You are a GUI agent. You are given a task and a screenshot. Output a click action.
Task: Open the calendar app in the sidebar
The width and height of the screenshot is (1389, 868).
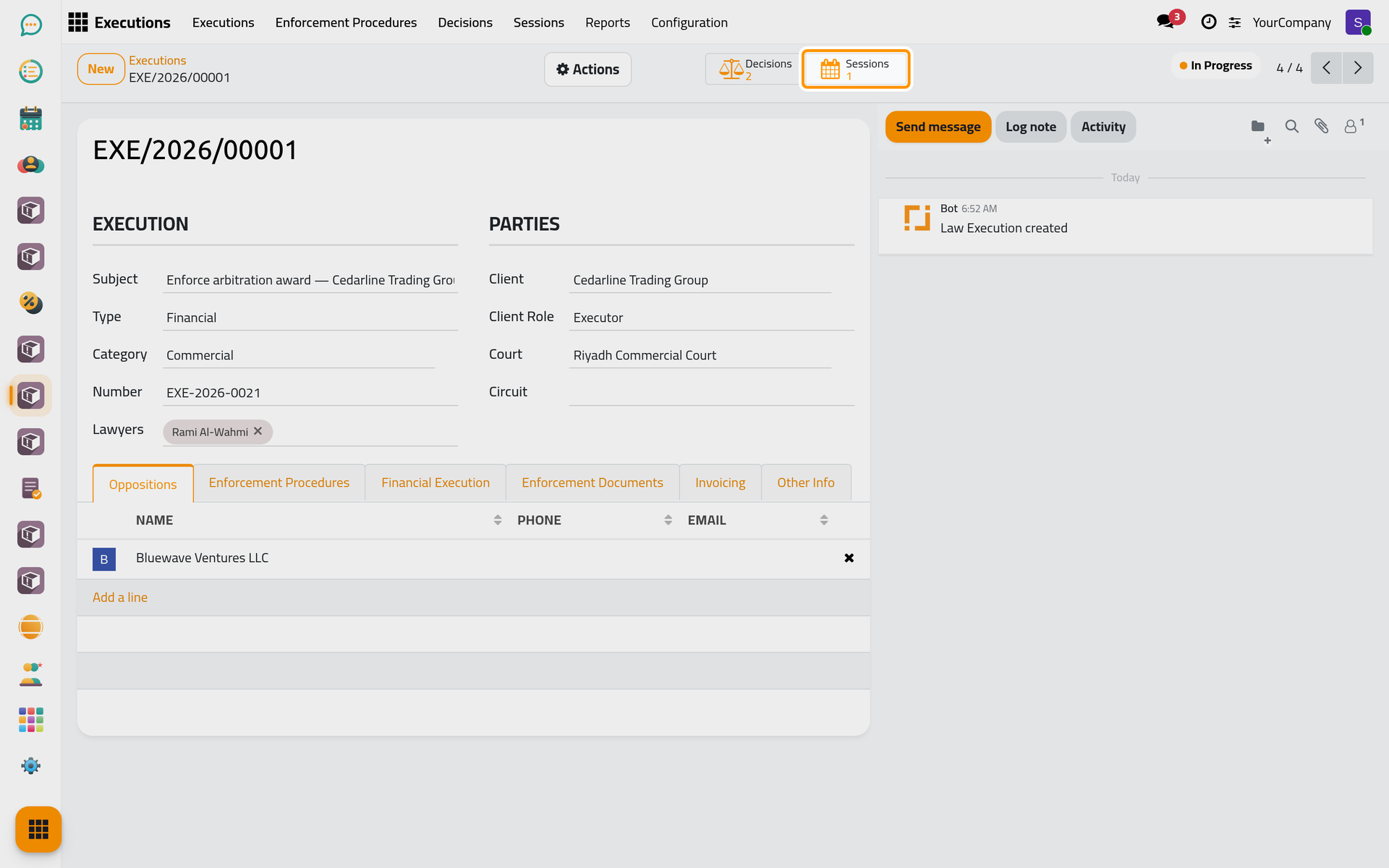click(x=30, y=118)
